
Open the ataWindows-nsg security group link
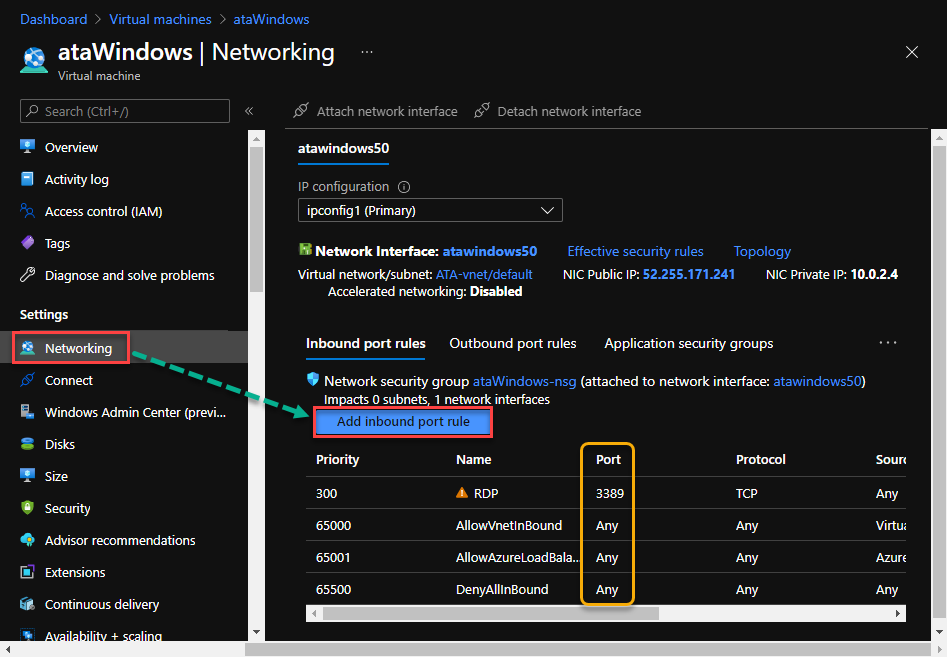(x=524, y=381)
